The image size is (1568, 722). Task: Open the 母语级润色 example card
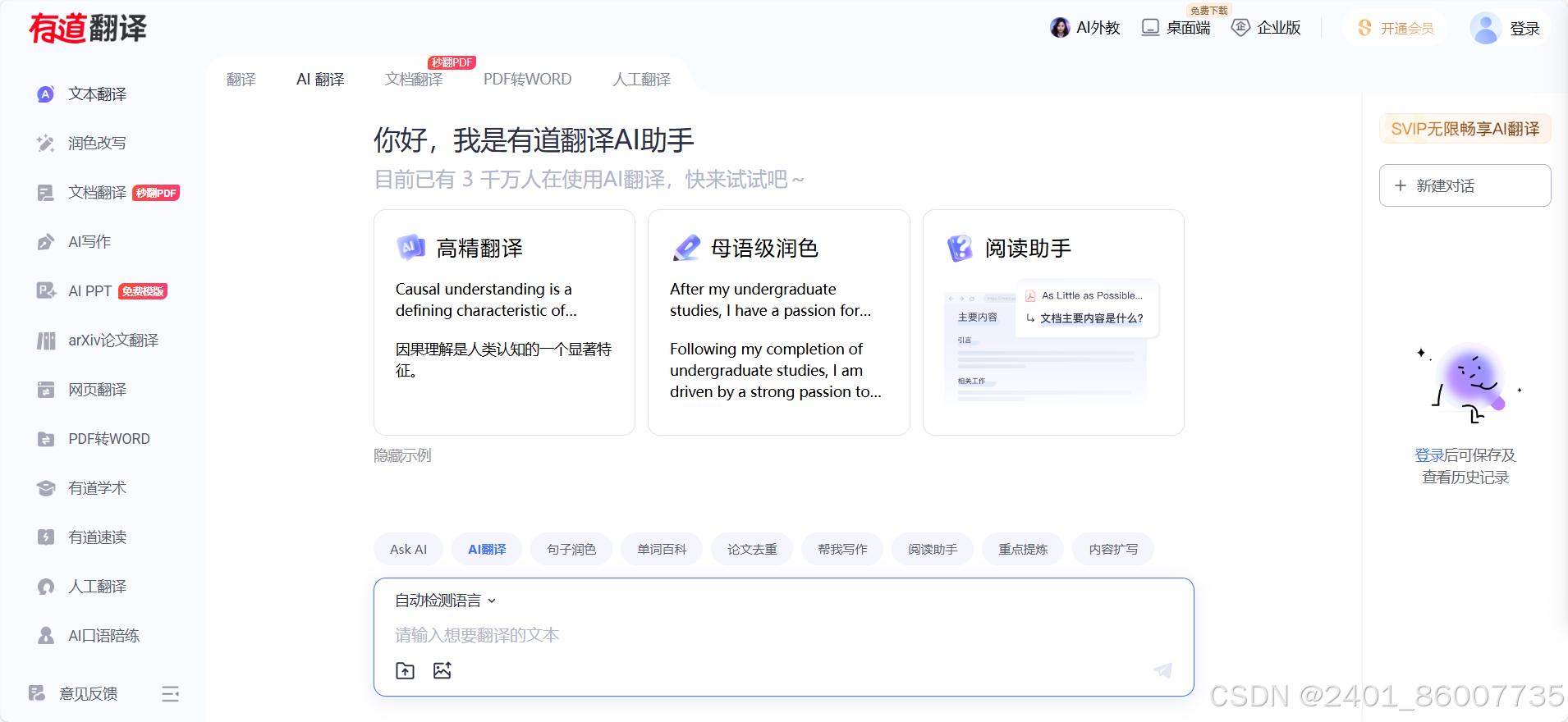[779, 322]
